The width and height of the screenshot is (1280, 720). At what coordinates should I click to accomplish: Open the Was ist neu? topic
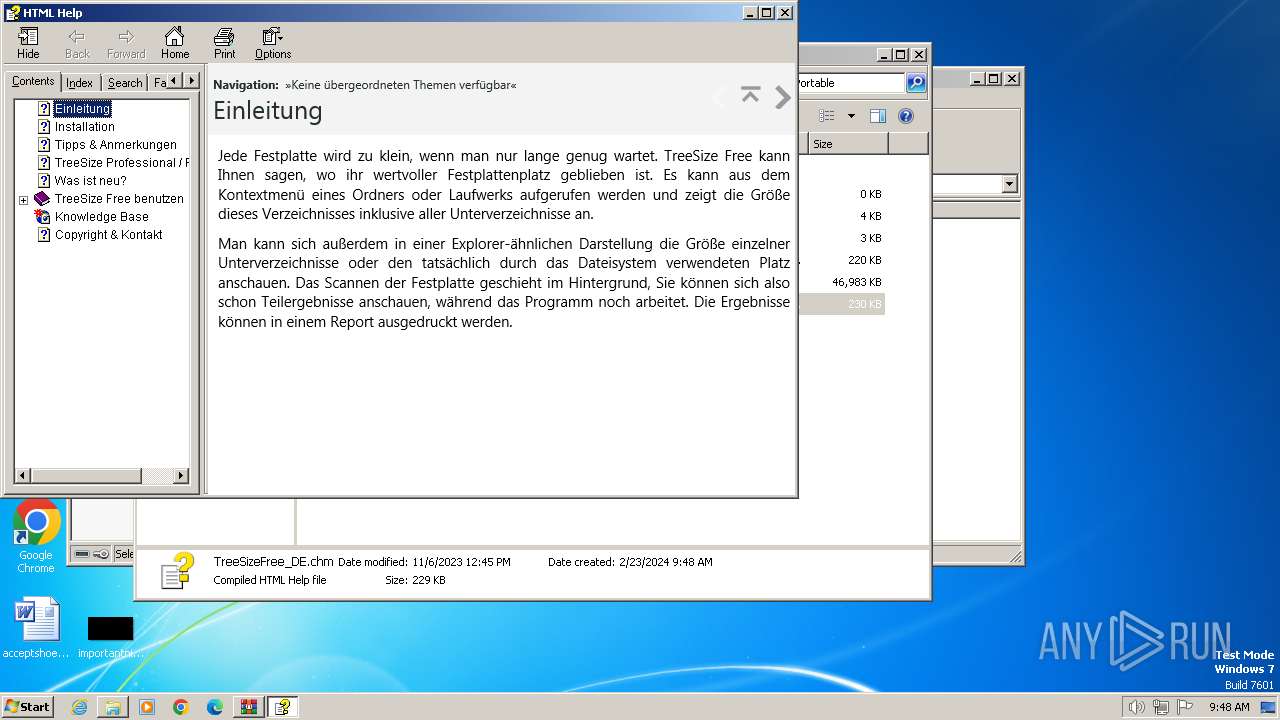(x=91, y=181)
